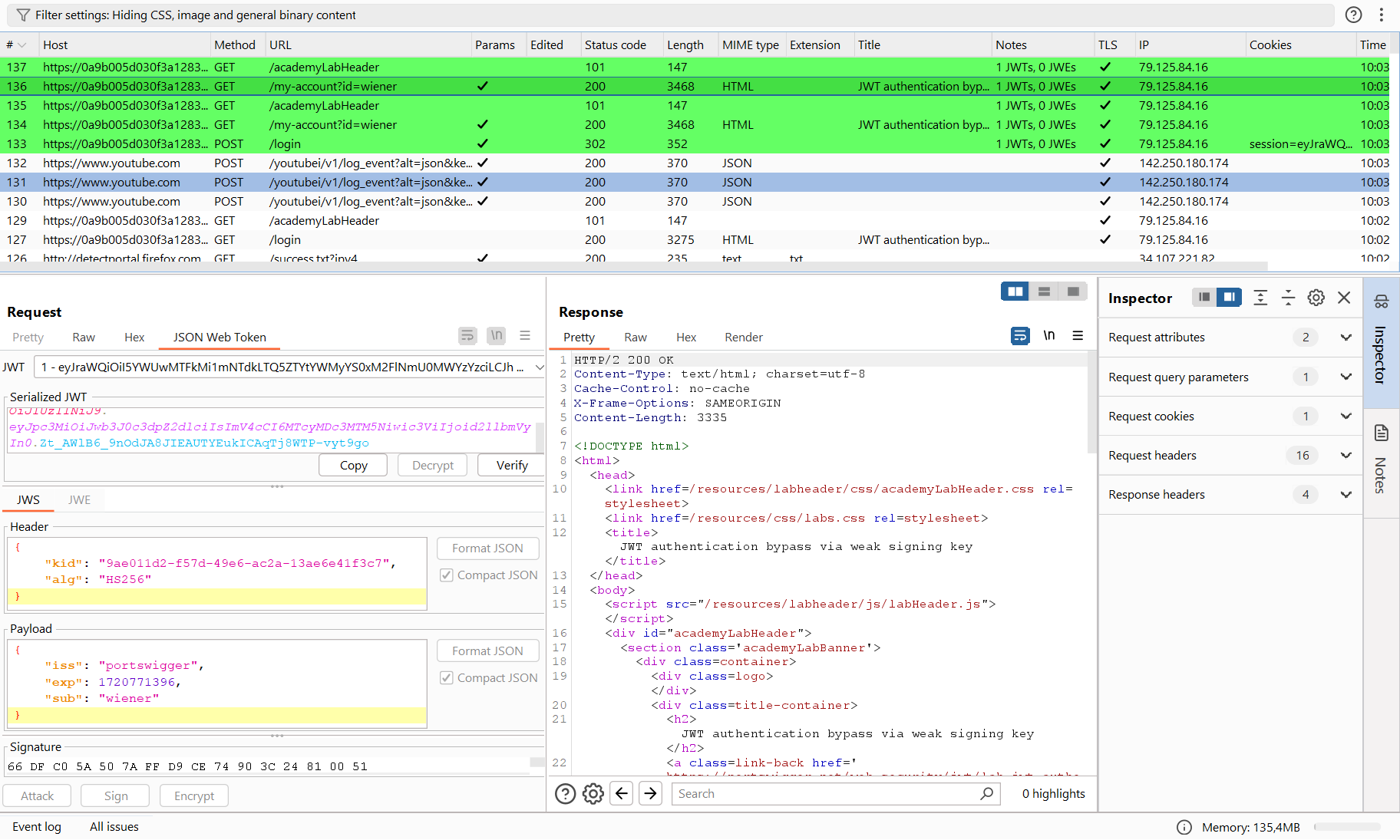The image size is (1400, 840).
Task: Click the Decrypt button
Action: click(x=433, y=466)
